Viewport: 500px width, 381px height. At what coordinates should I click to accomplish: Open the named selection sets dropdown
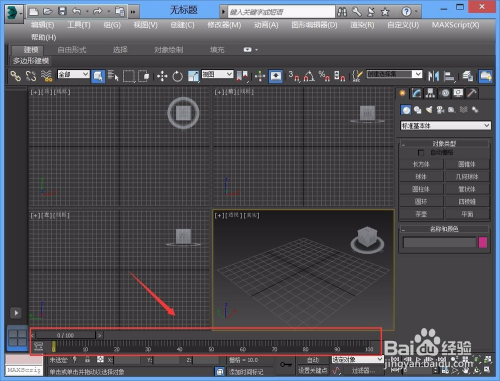tap(394, 74)
